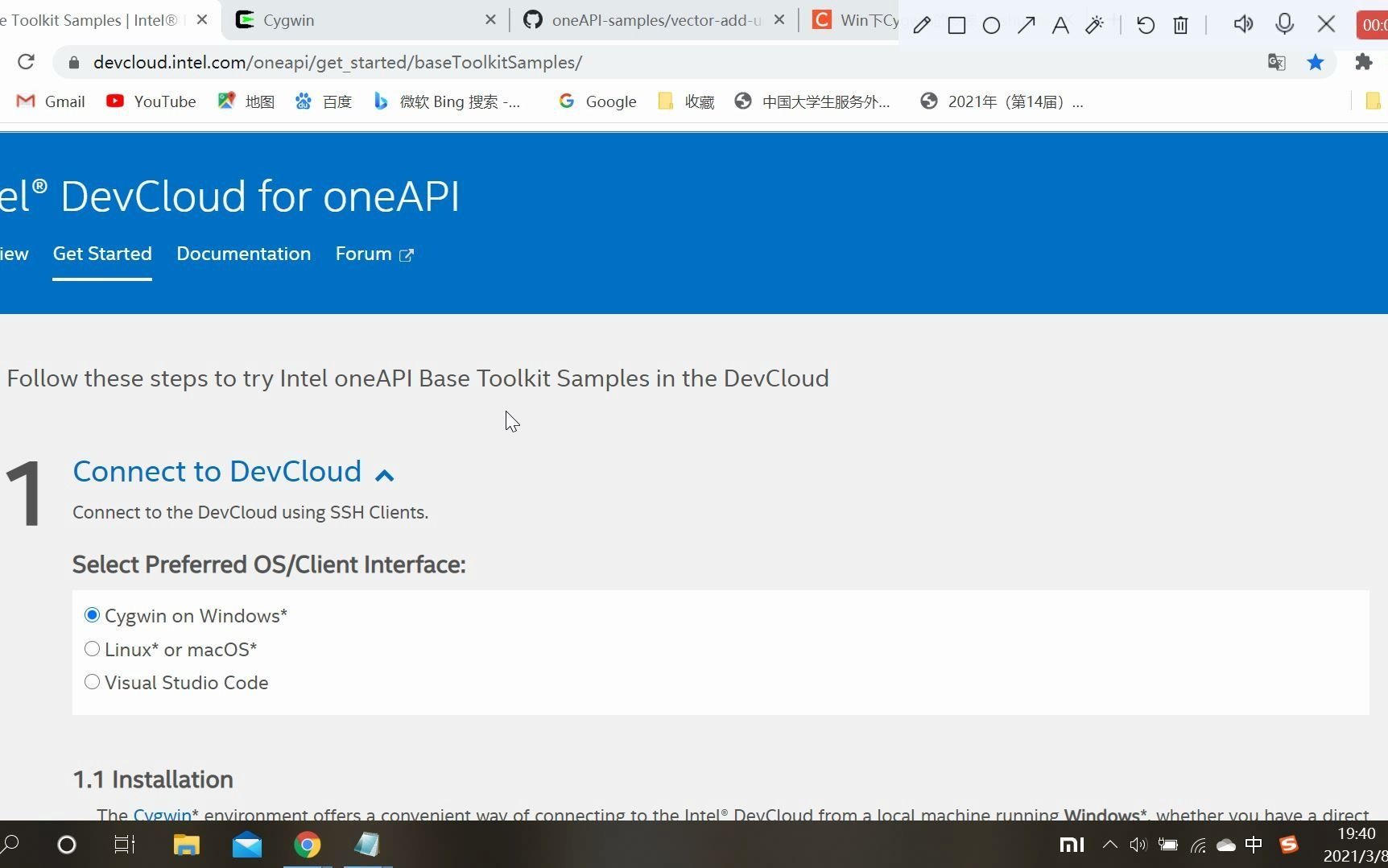The width and height of the screenshot is (1388, 868).
Task: Close the oneAPI-samples tab
Action: click(779, 19)
